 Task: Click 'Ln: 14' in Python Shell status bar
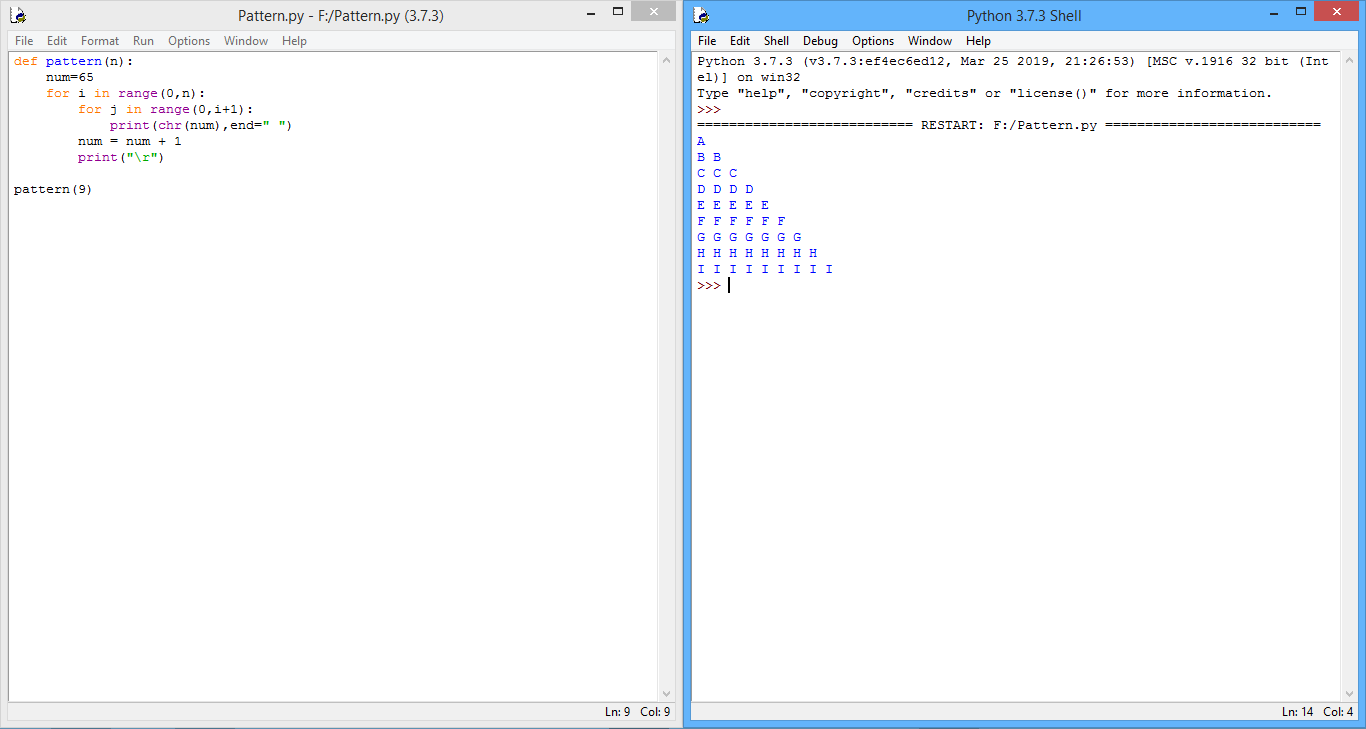click(1298, 712)
